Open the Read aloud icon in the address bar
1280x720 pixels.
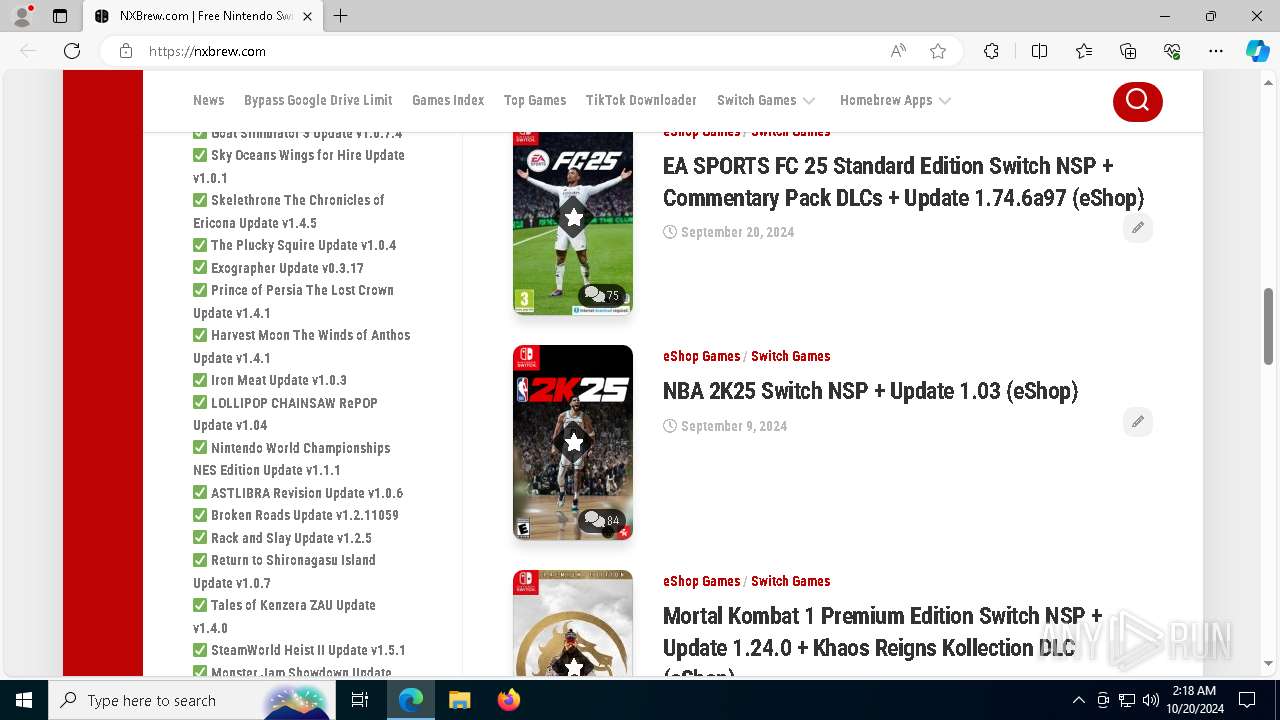tap(898, 51)
